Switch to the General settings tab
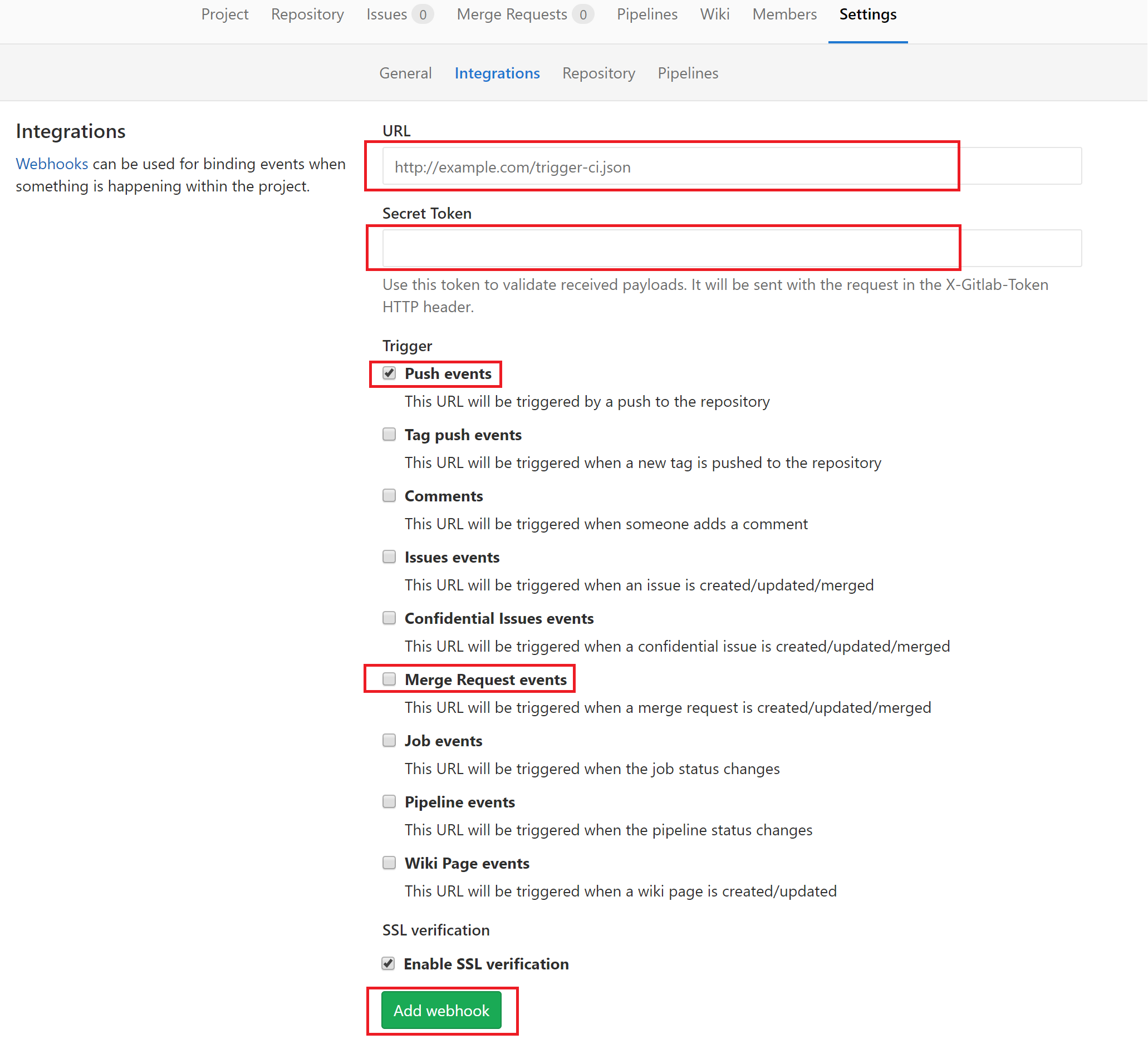 click(x=405, y=73)
